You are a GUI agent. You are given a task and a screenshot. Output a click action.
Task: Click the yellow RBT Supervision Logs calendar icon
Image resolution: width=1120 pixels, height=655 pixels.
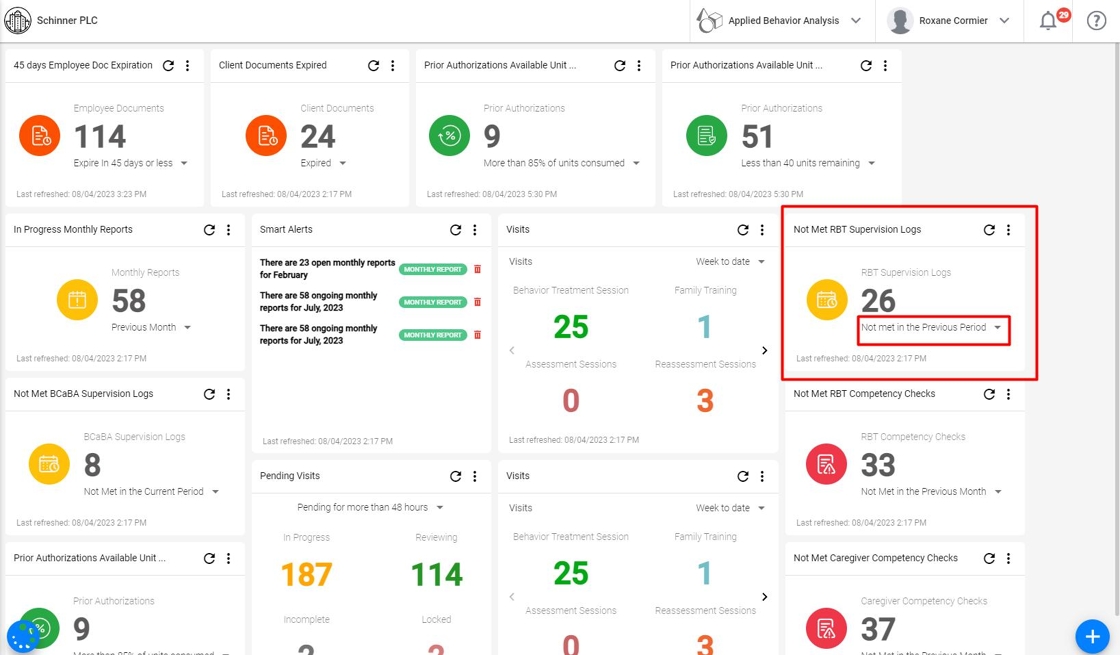[x=827, y=299]
